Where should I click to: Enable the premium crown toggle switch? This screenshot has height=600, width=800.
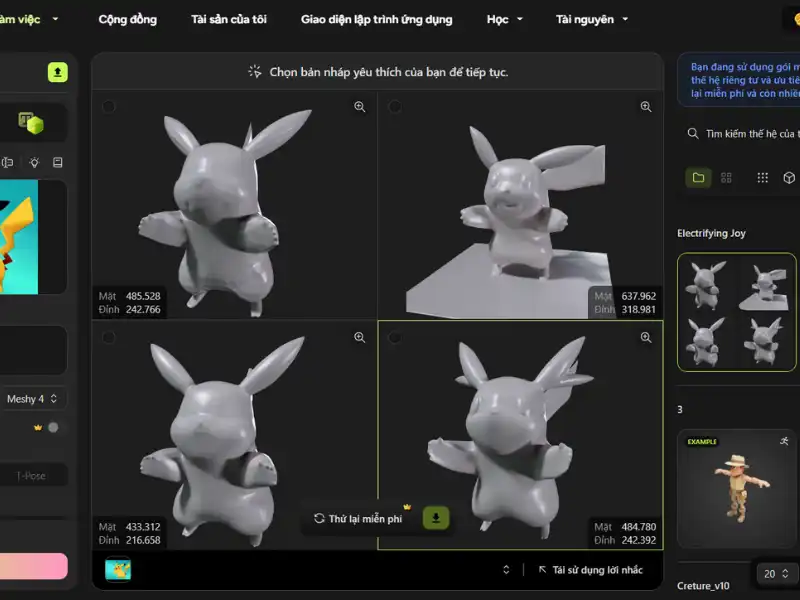click(x=52, y=425)
